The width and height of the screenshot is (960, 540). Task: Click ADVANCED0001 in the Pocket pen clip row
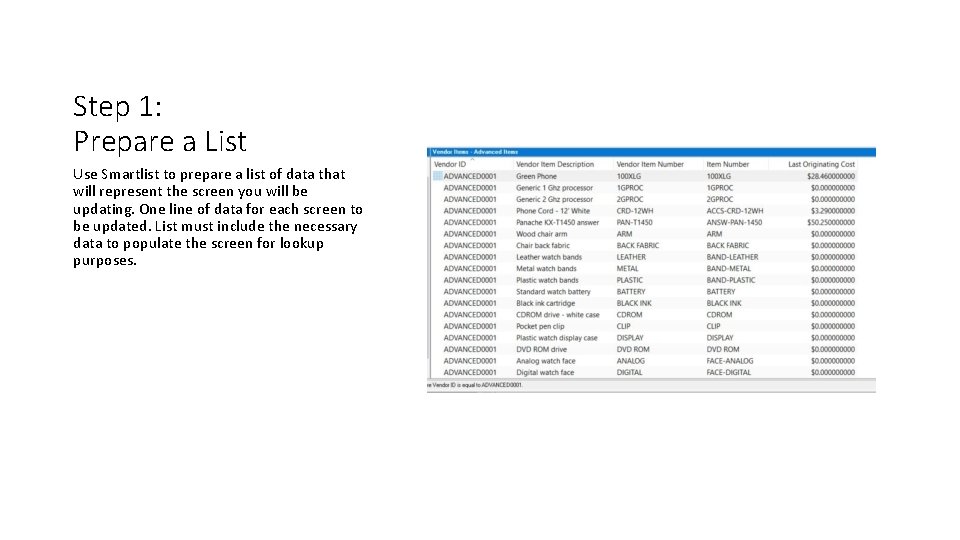click(470, 327)
